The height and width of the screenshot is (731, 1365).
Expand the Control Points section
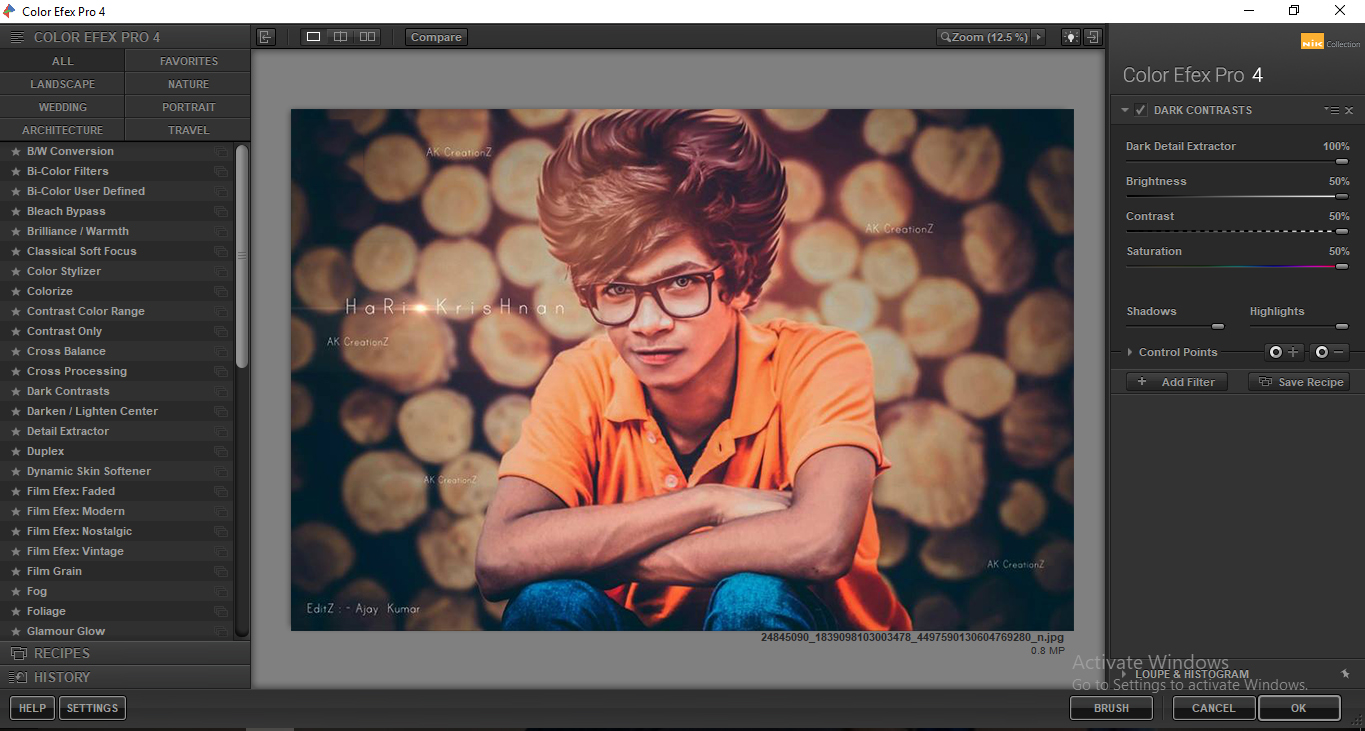(x=1130, y=352)
